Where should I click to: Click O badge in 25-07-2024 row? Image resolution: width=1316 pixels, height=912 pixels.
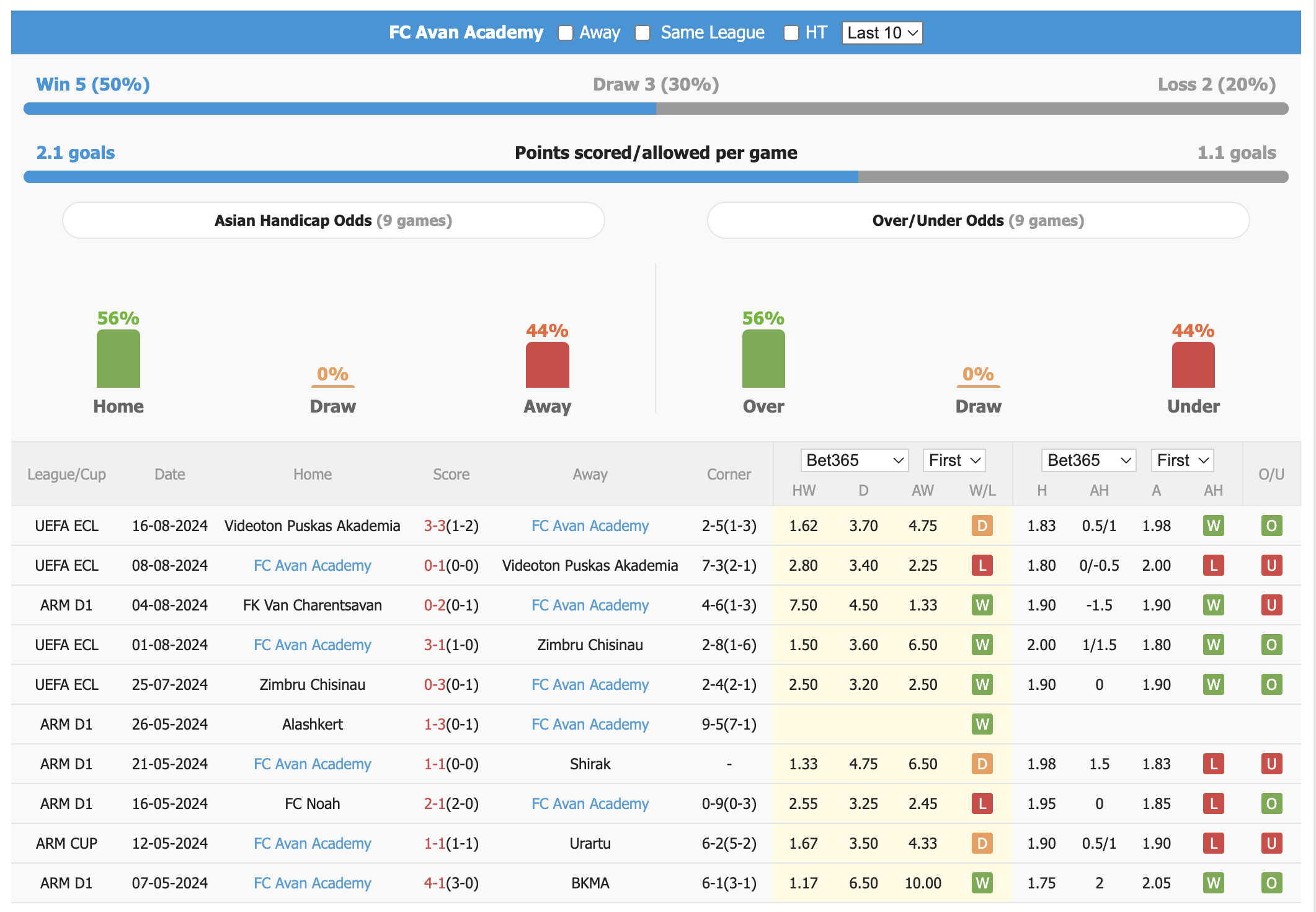point(1271,684)
